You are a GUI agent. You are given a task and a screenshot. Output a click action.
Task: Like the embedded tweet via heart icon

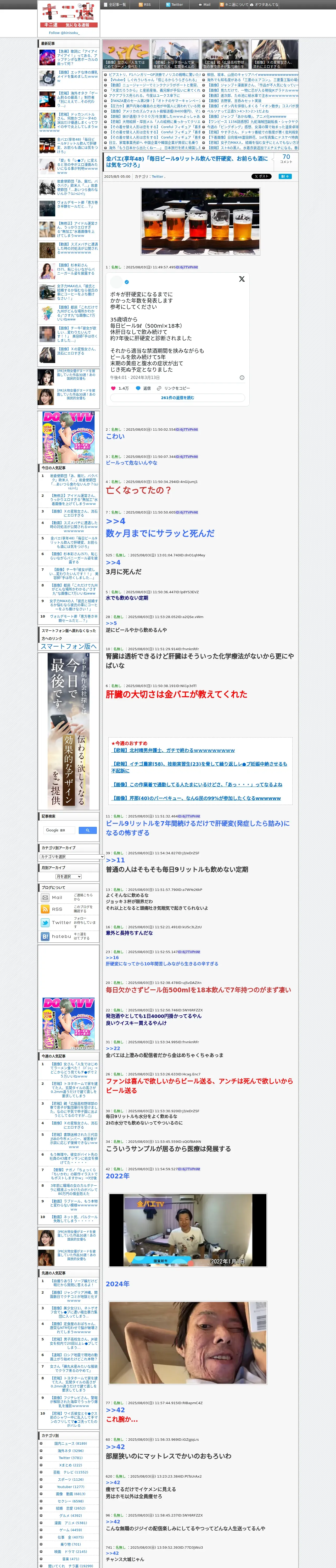coord(113,388)
